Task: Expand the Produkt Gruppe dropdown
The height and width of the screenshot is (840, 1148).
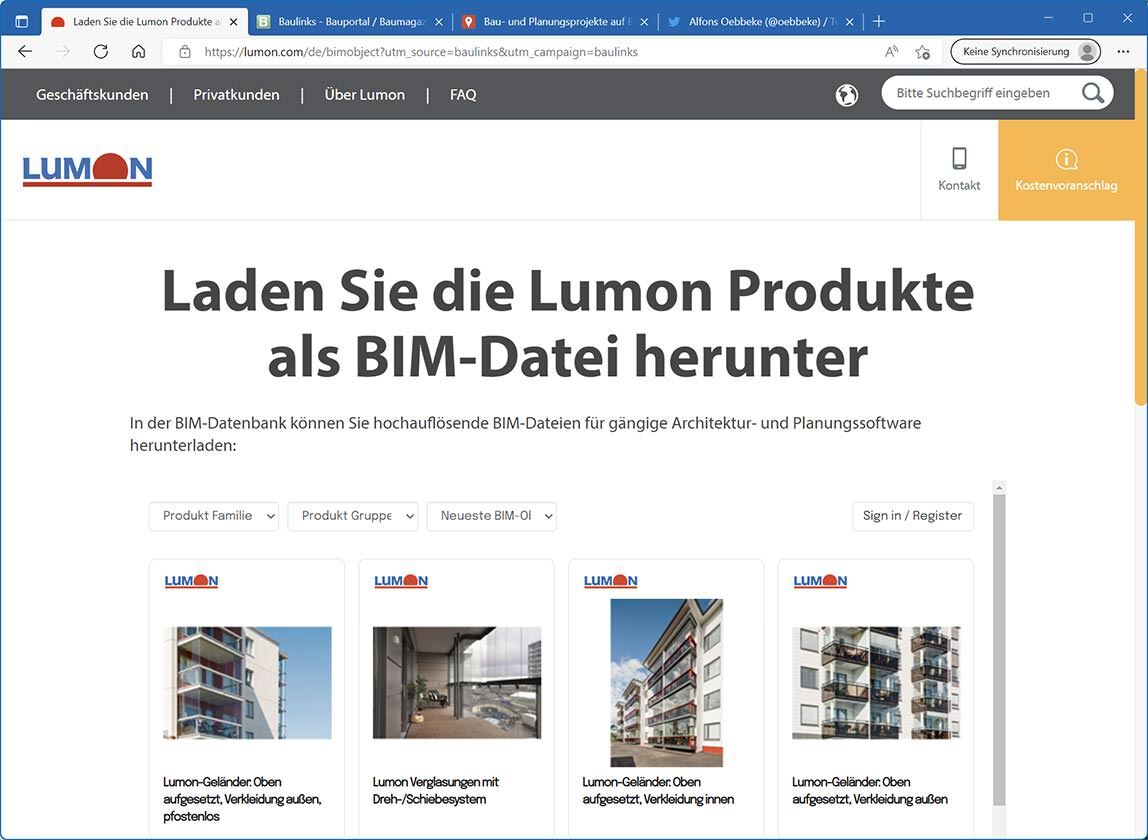Action: pos(353,516)
